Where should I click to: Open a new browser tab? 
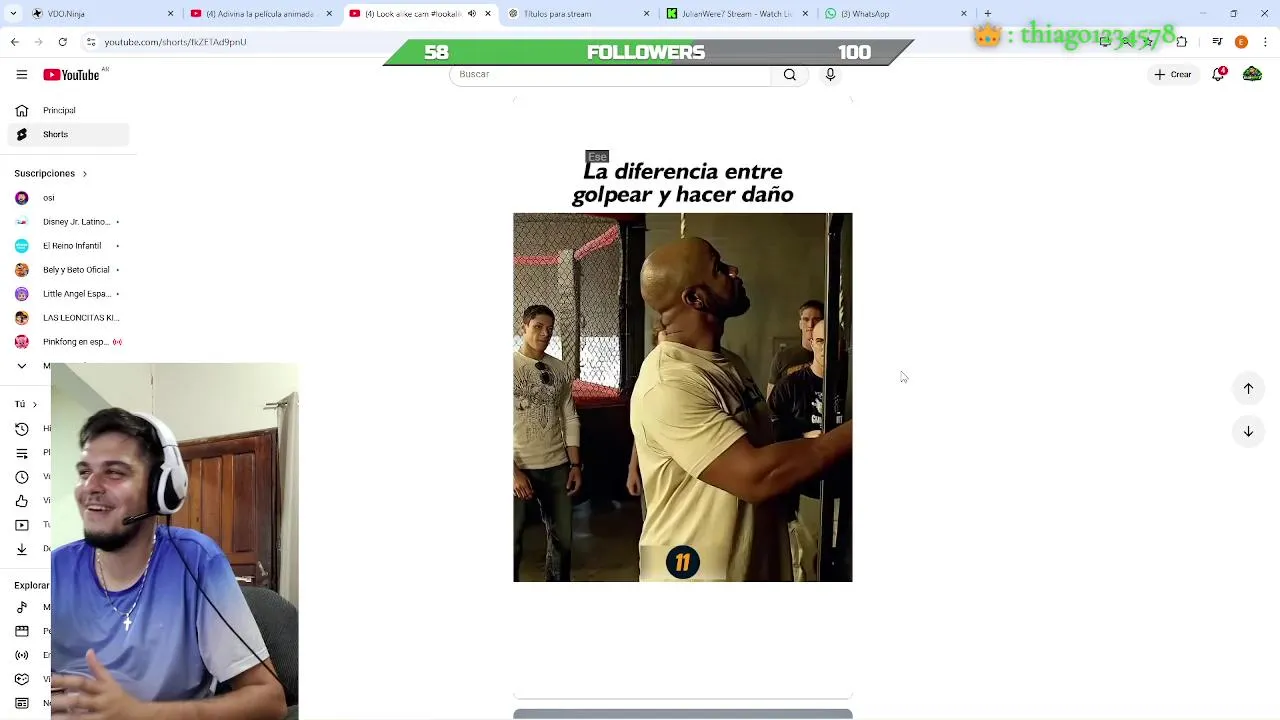pos(988,14)
